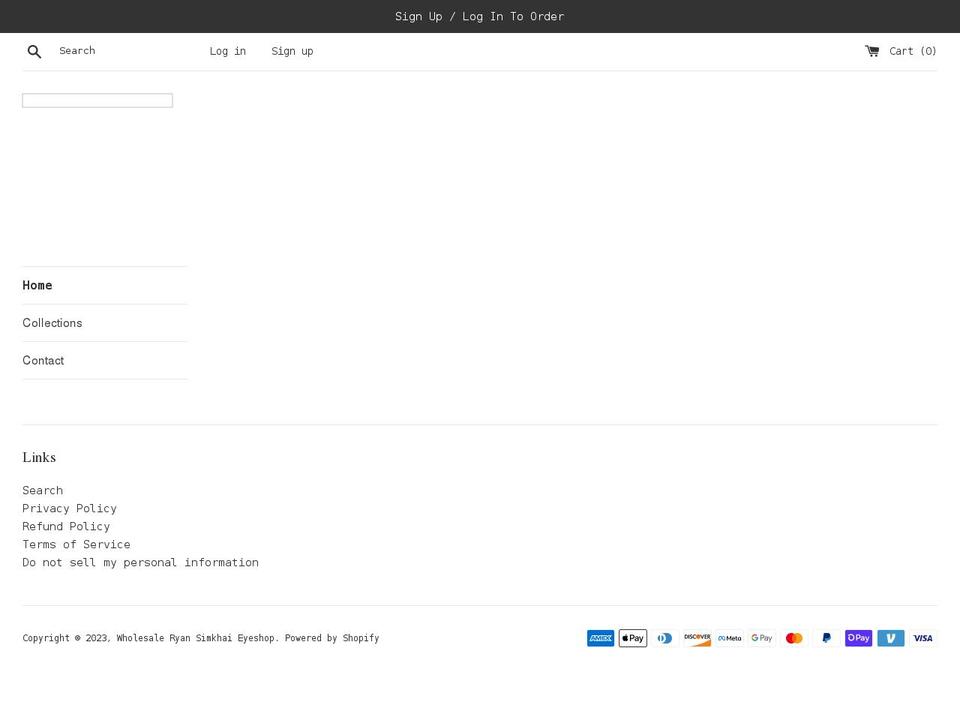The image size is (960, 720).
Task: Click the Mastercard payment icon
Action: click(x=794, y=638)
